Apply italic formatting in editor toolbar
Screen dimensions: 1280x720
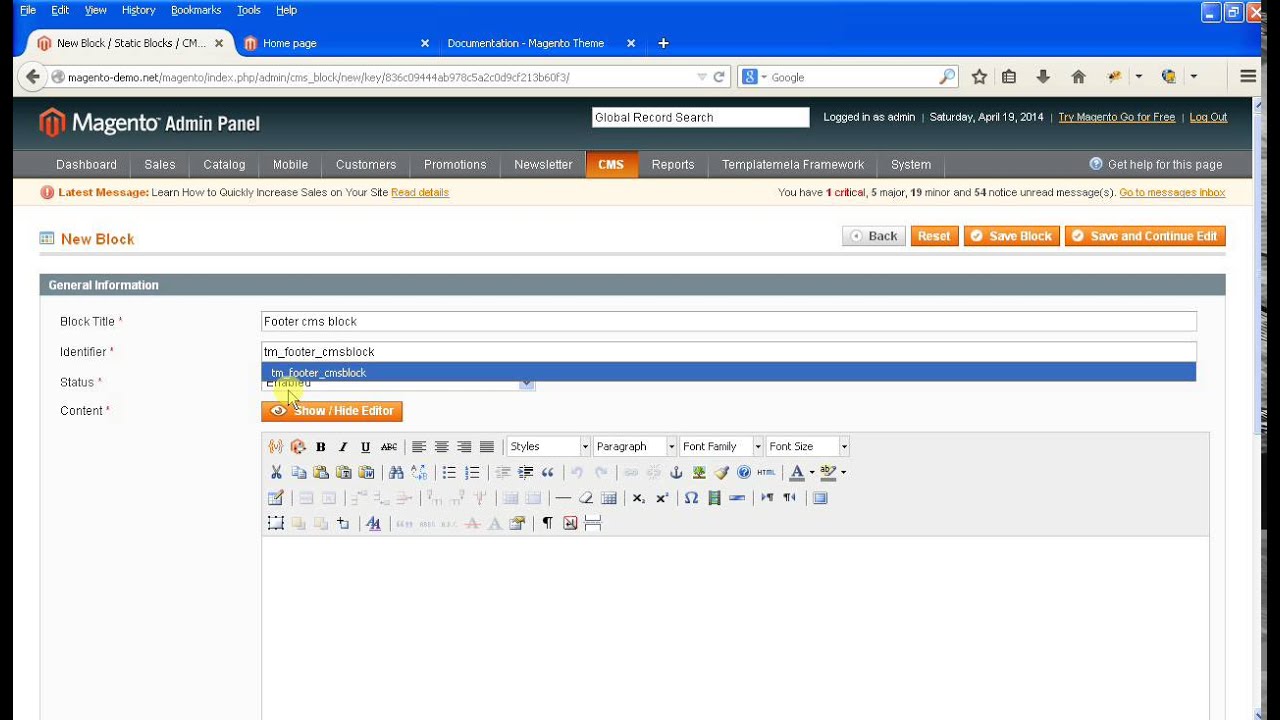tap(343, 447)
